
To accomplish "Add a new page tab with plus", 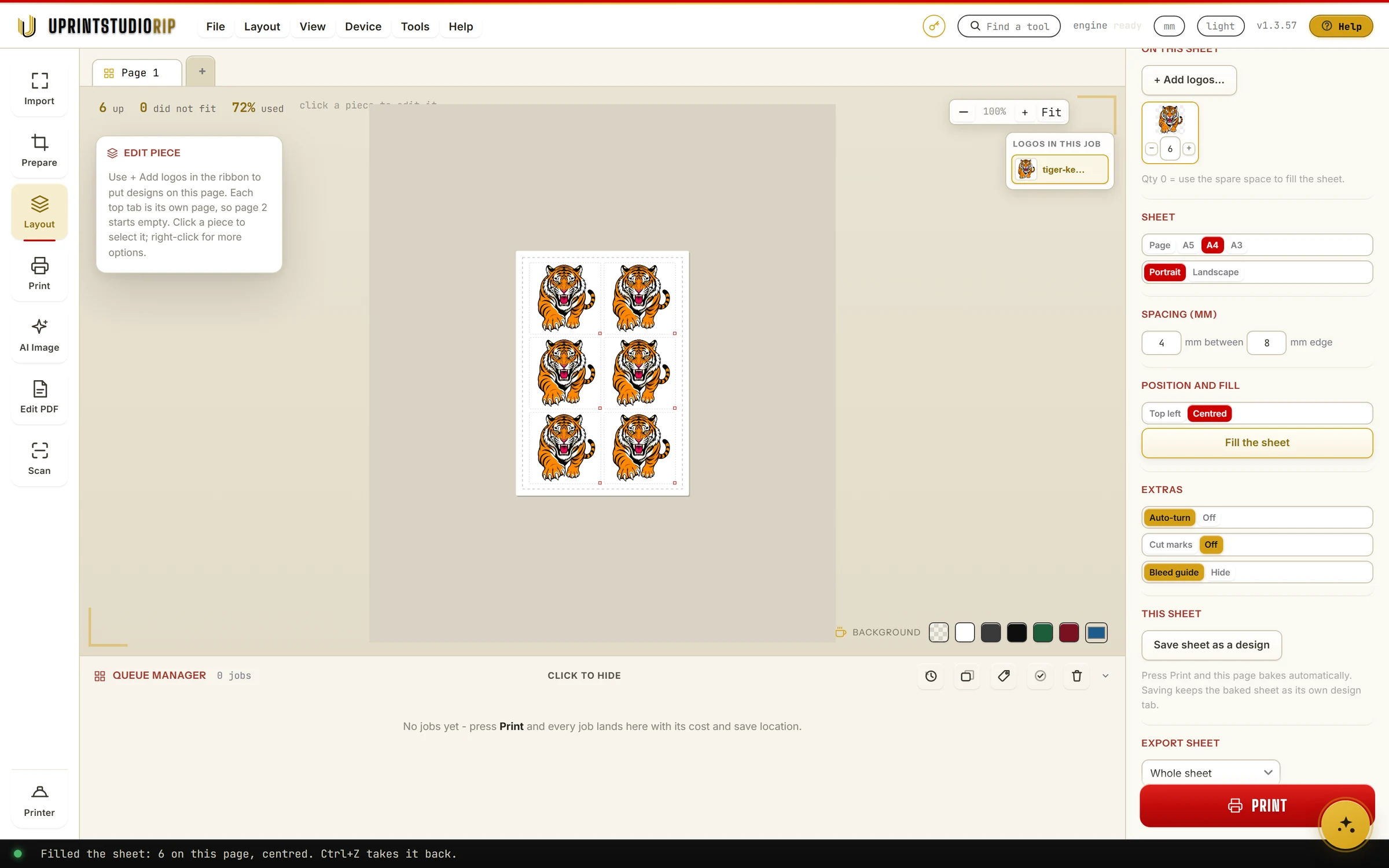I will tap(201, 71).
